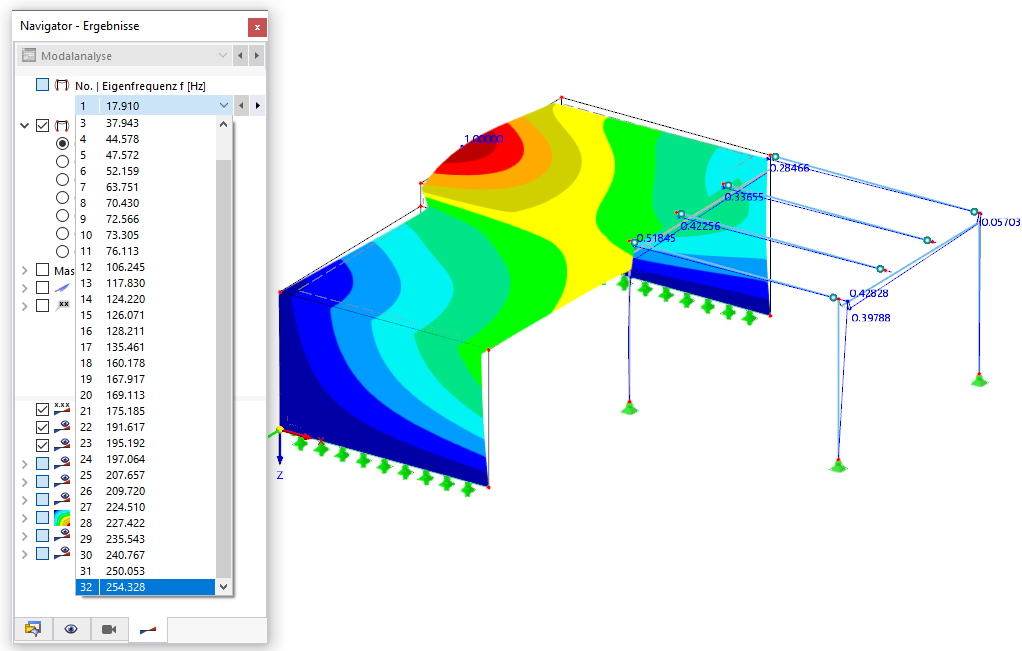Click the rainbow isosurface icon

click(x=62, y=517)
